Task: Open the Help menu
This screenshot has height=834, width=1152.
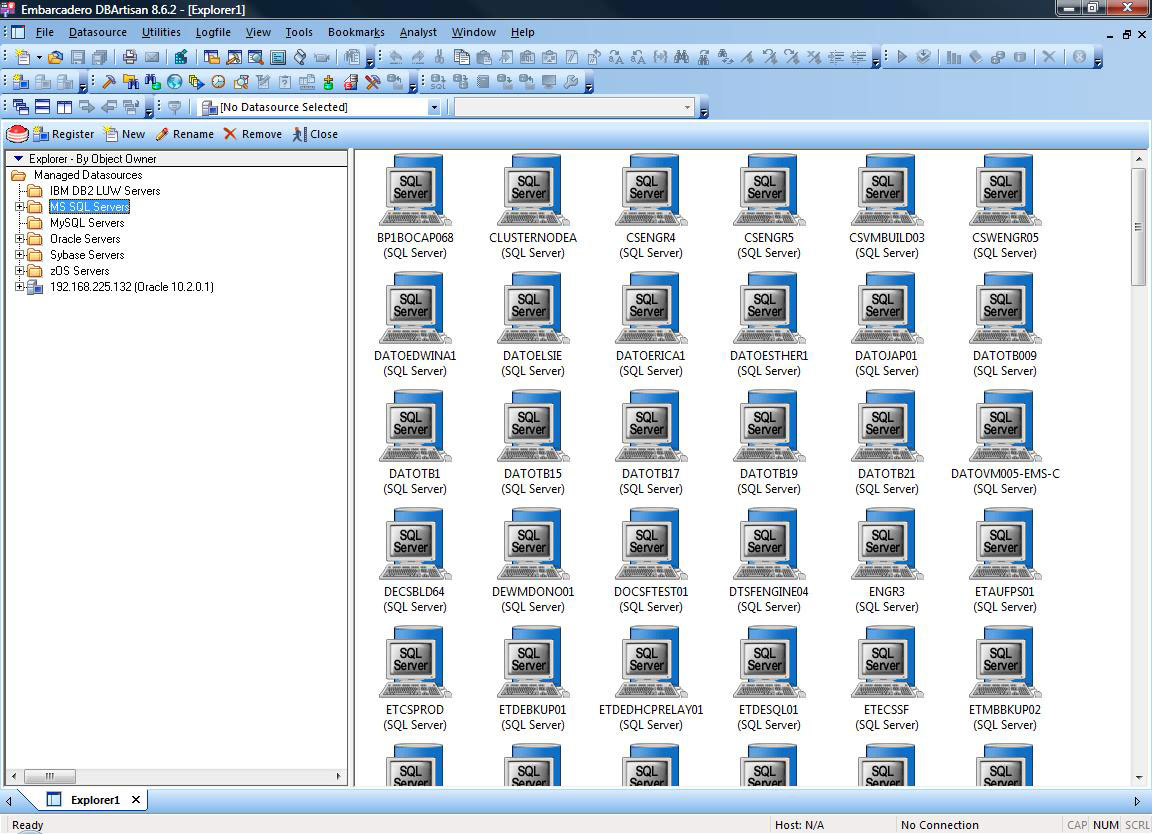Action: coord(522,32)
